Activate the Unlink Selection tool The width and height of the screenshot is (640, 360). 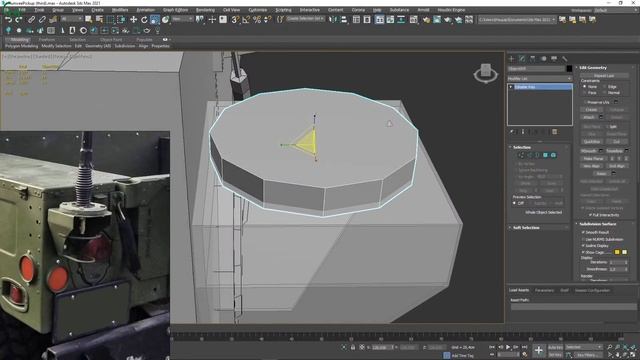[42, 20]
